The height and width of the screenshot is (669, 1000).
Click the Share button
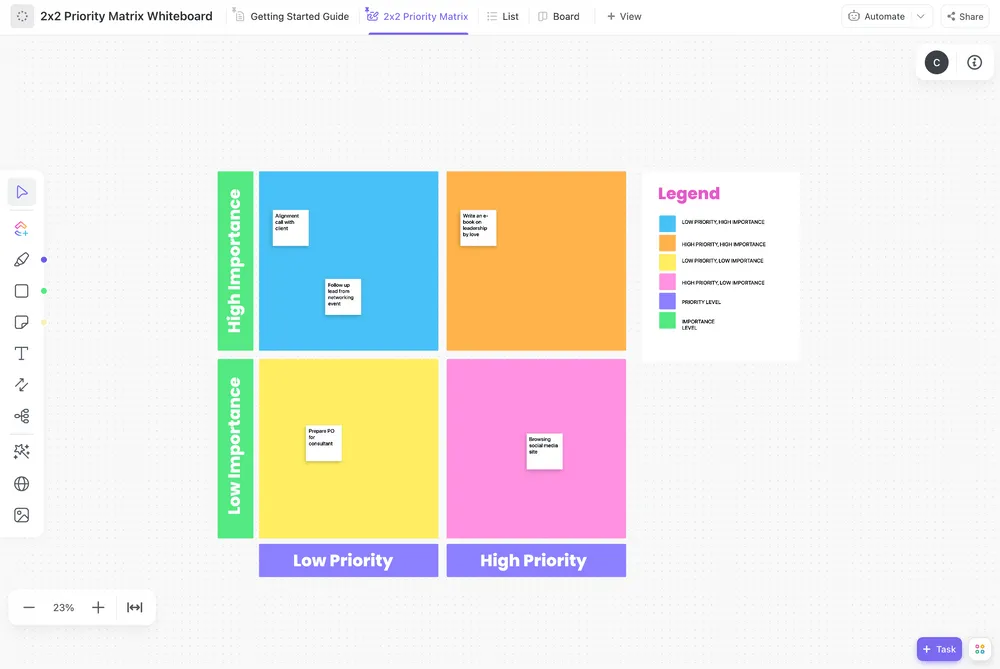965,17
